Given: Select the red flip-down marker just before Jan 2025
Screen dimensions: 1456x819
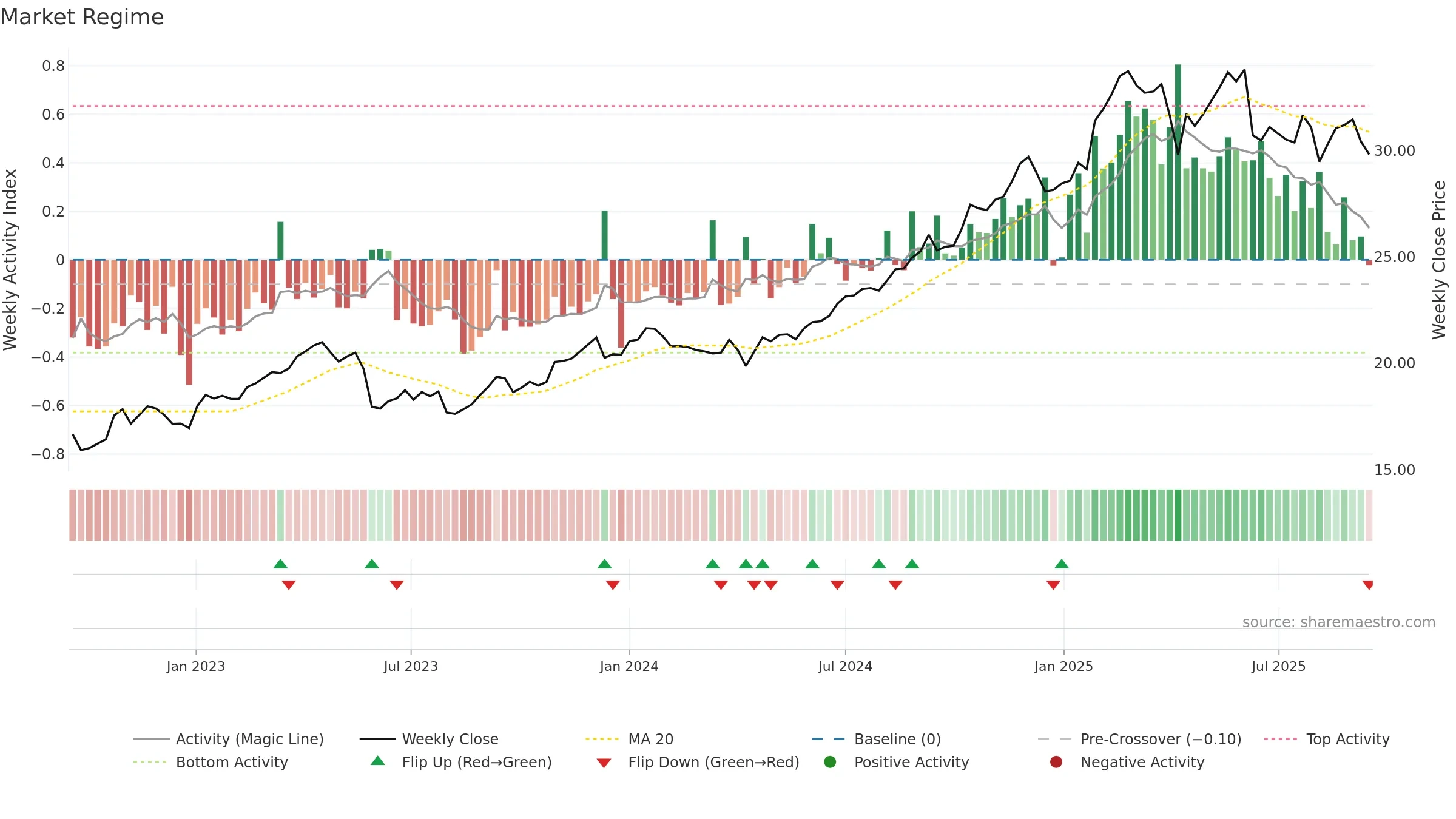Looking at the screenshot, I should pyautogui.click(x=1053, y=585).
